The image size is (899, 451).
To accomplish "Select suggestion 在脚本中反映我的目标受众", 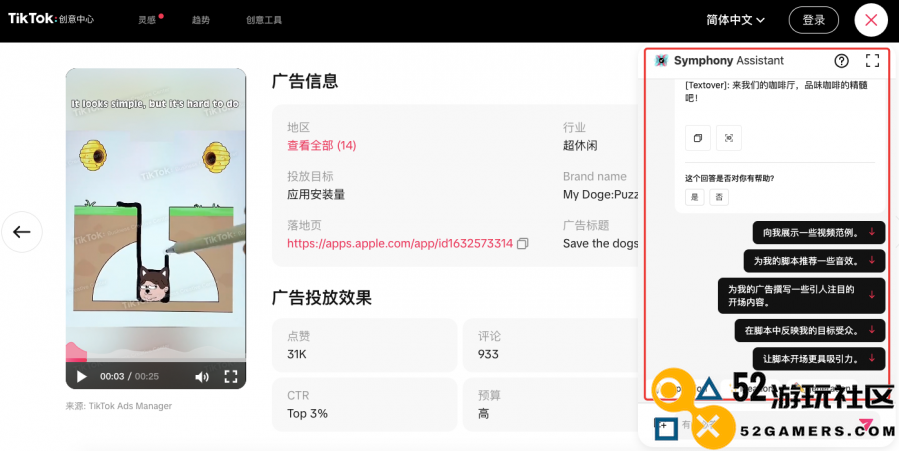I will click(810, 331).
